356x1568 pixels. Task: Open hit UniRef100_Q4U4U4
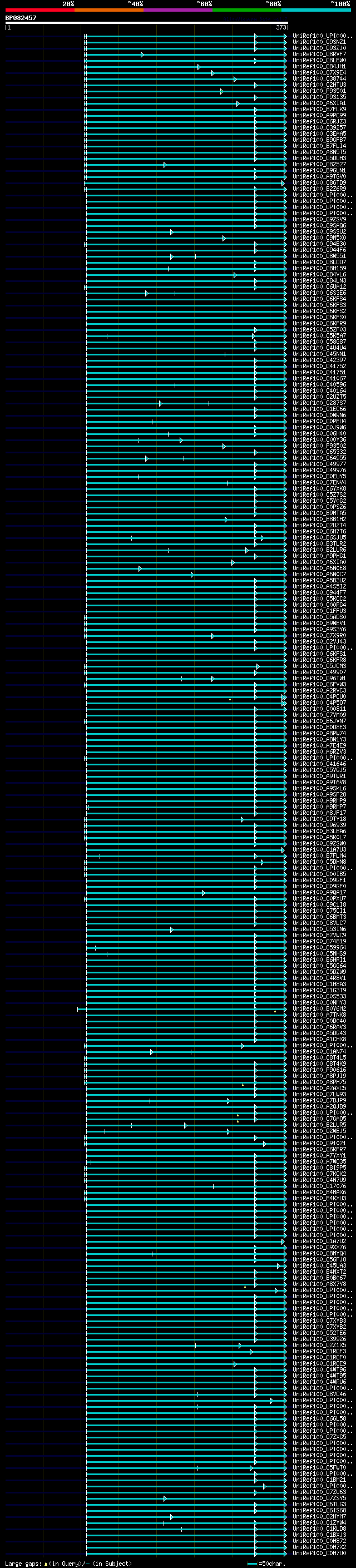[319, 348]
